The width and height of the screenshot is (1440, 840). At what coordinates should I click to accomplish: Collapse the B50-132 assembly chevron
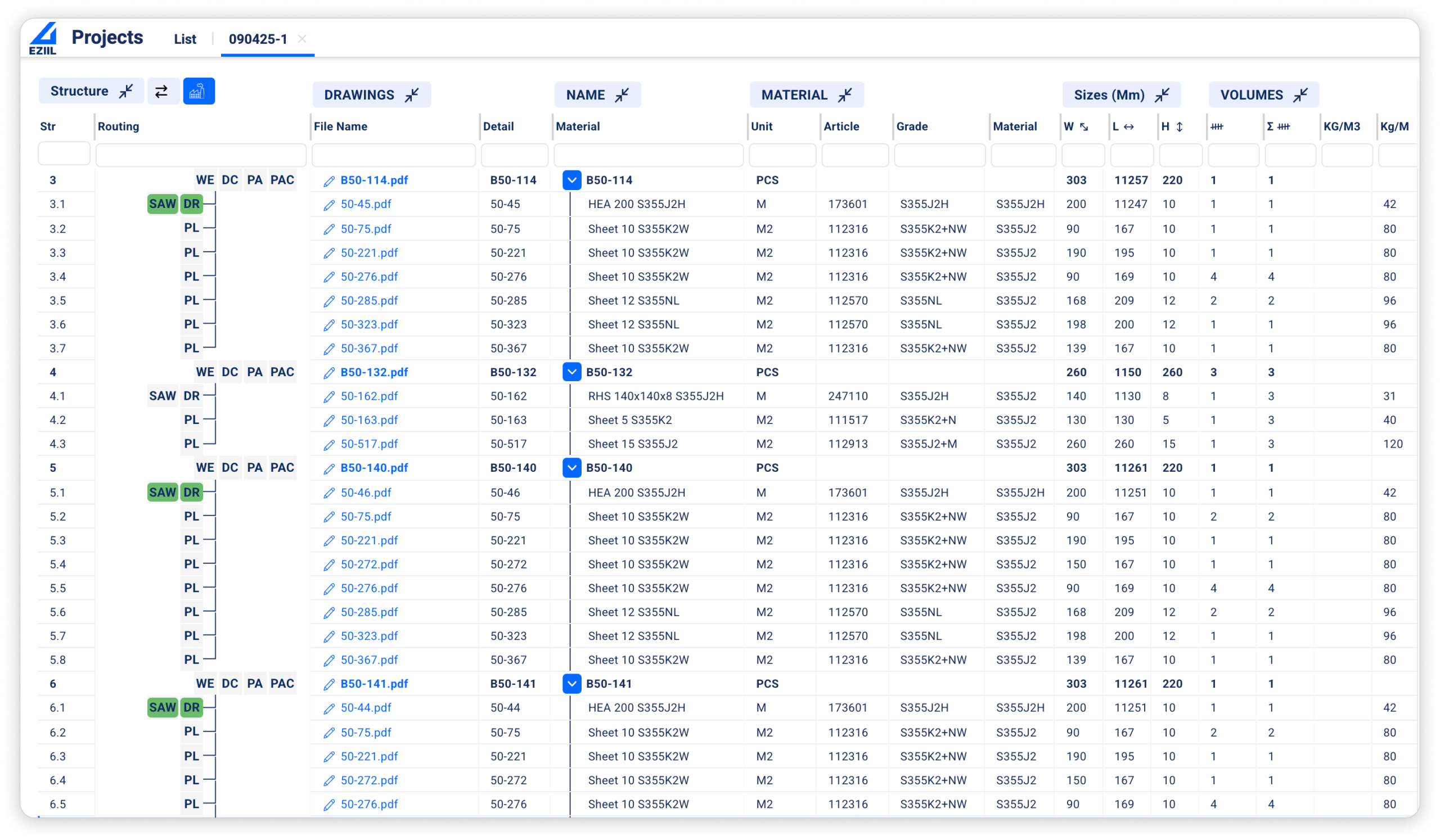click(x=571, y=372)
